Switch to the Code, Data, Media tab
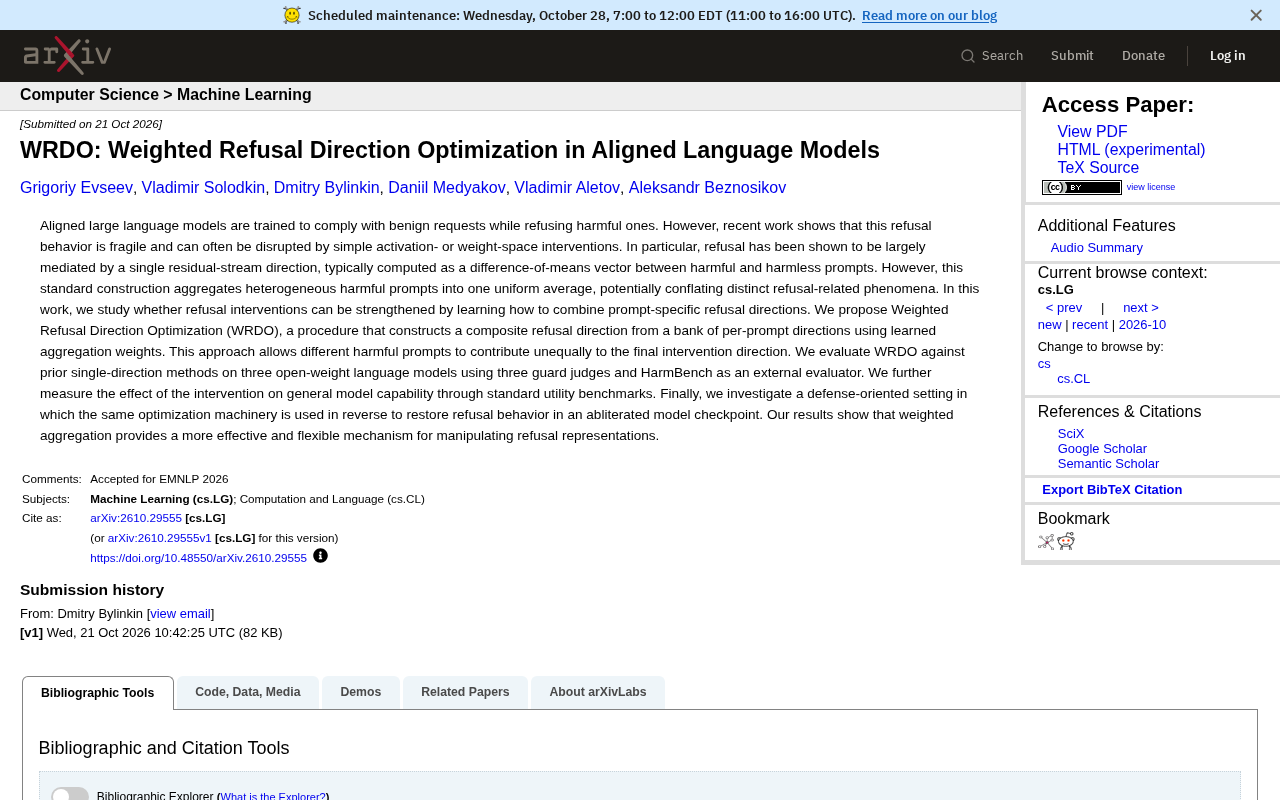The image size is (1280, 800). (248, 692)
